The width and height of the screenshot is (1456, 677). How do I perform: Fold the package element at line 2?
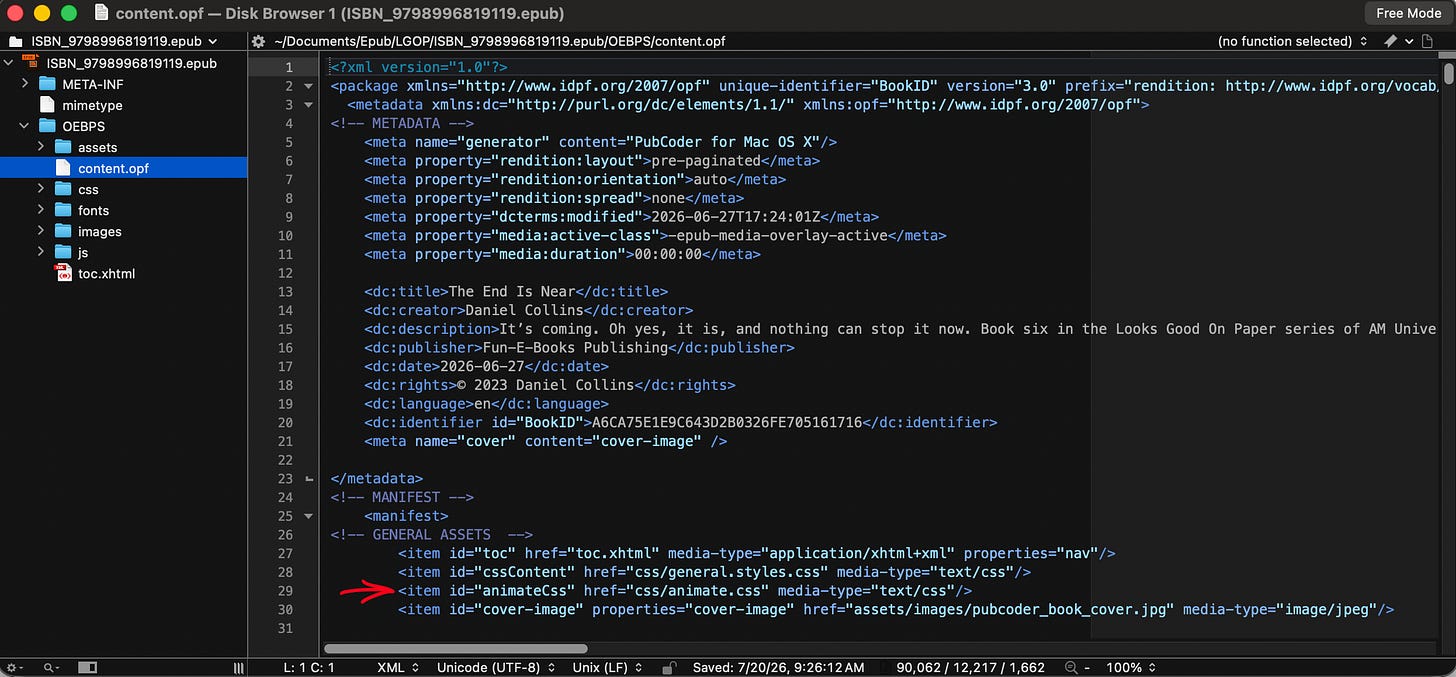pyautogui.click(x=309, y=86)
